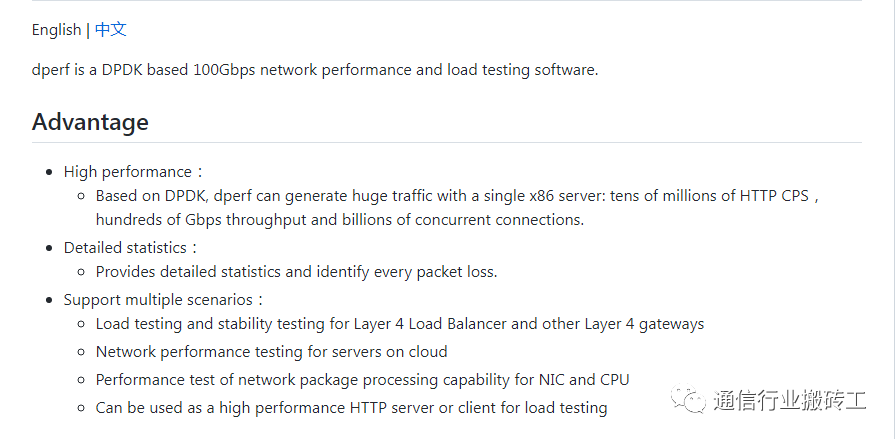This screenshot has height=439, width=895.
Task: Click the NIC and CPU performance line
Action: (x=362, y=380)
